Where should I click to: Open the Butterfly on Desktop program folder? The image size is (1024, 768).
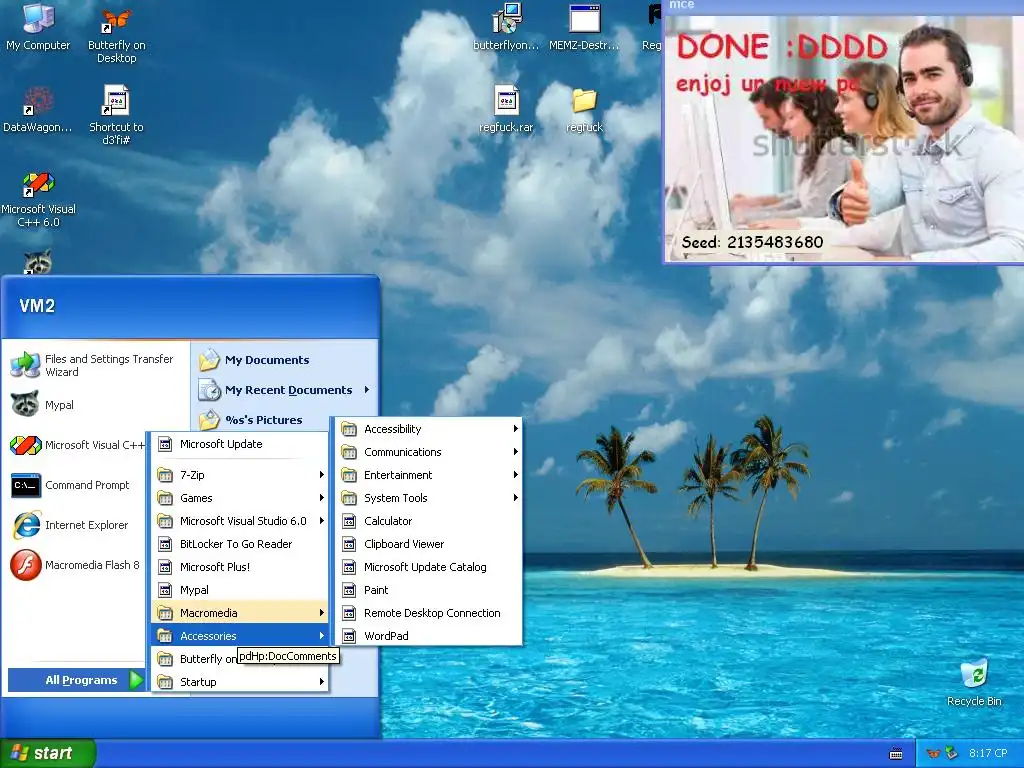(x=196, y=659)
